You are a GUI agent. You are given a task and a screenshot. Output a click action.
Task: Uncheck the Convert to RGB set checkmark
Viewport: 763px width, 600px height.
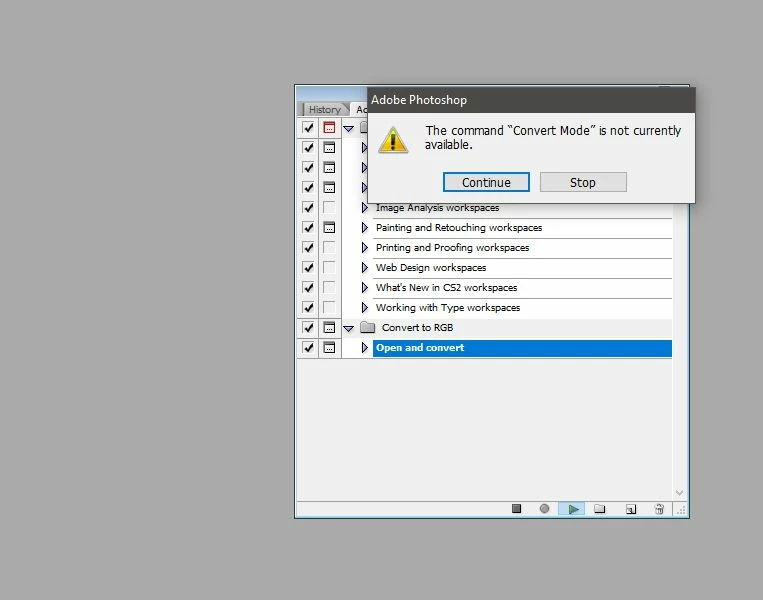(308, 327)
